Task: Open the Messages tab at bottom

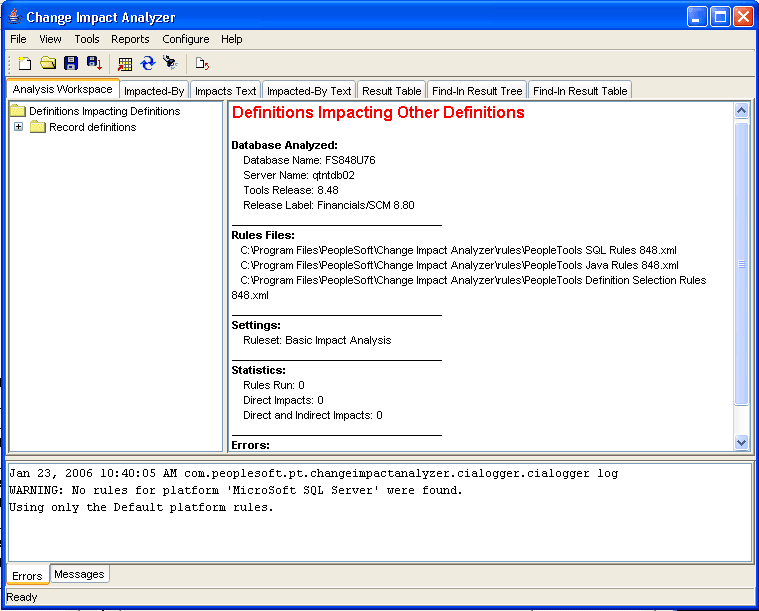Action: 79,574
